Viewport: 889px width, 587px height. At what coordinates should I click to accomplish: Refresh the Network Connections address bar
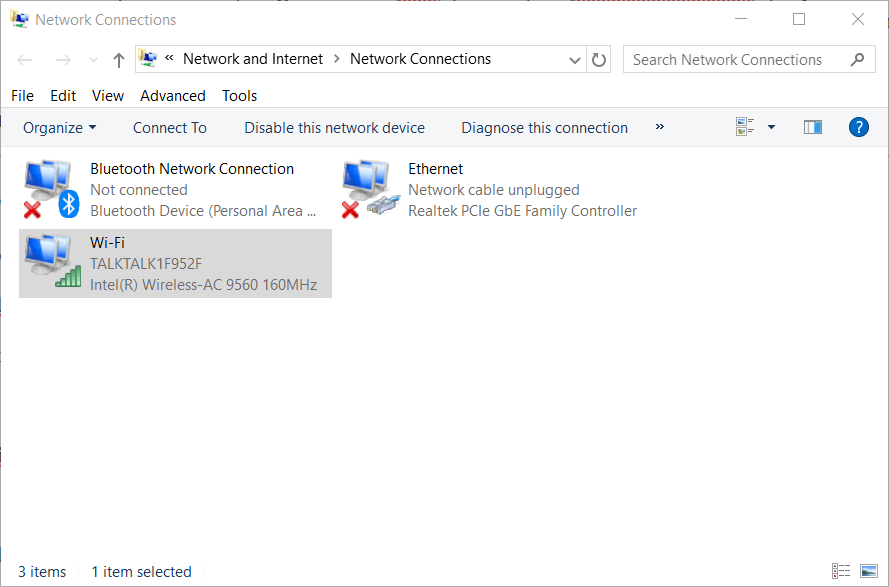(x=599, y=60)
